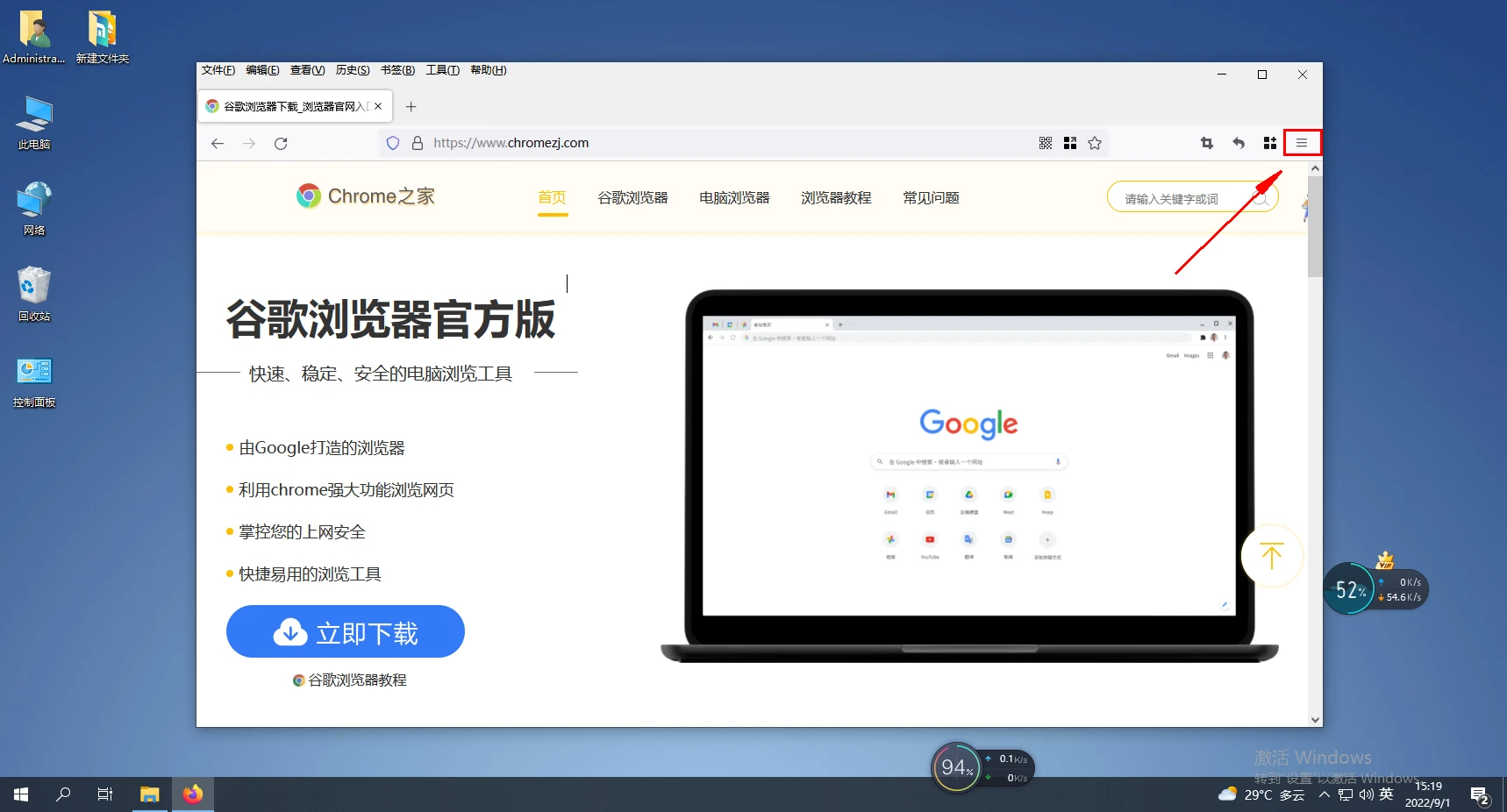Click the extensions grid icon in toolbar
This screenshot has height=812, width=1507.
1269,143
